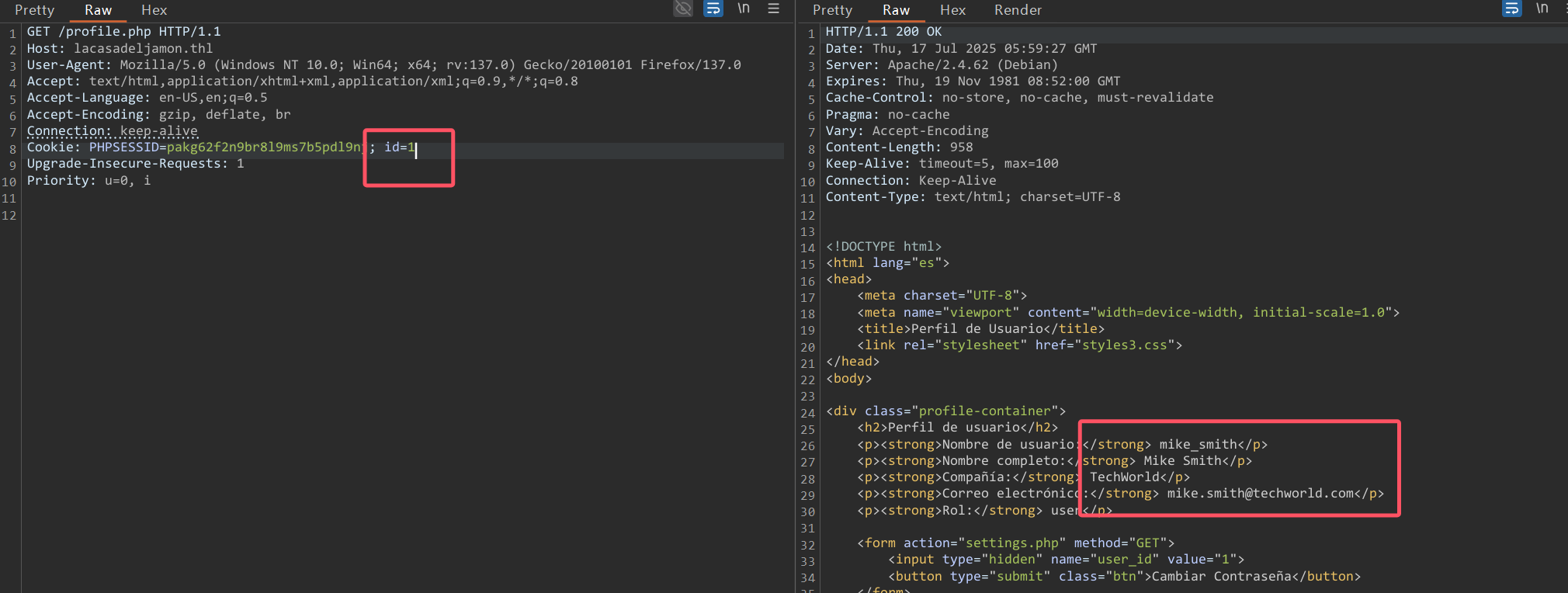The image size is (1568, 593).
Task: Select the Raw tab in request pane
Action: 99,10
